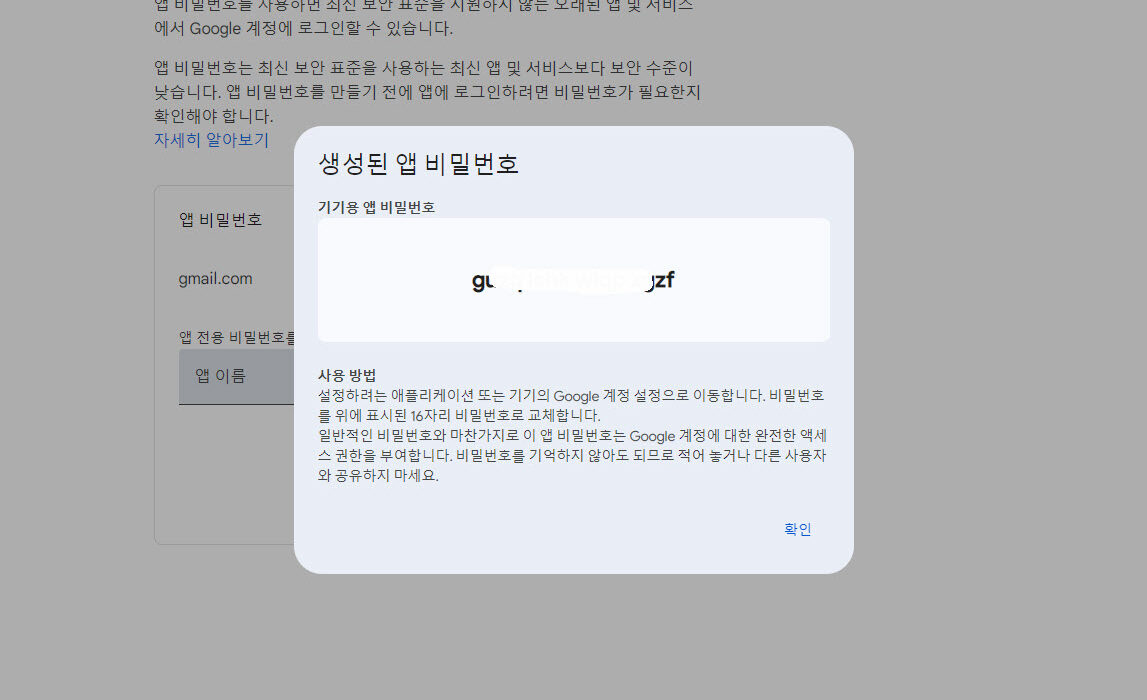Focus the 앱 이름 input field
The image size is (1147, 700).
coord(236,376)
